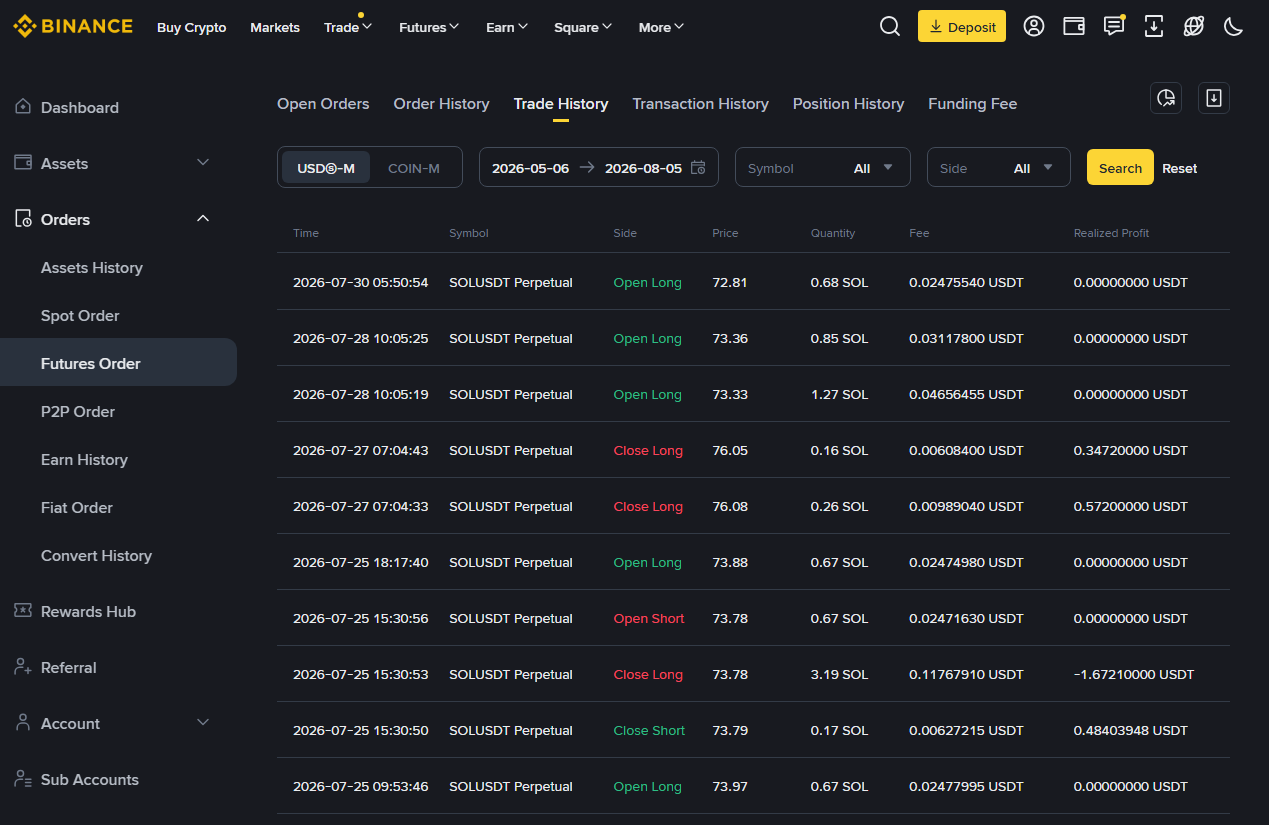This screenshot has width=1269, height=825.
Task: Click the 3.19 SOL quantity cell
Action: [840, 675]
